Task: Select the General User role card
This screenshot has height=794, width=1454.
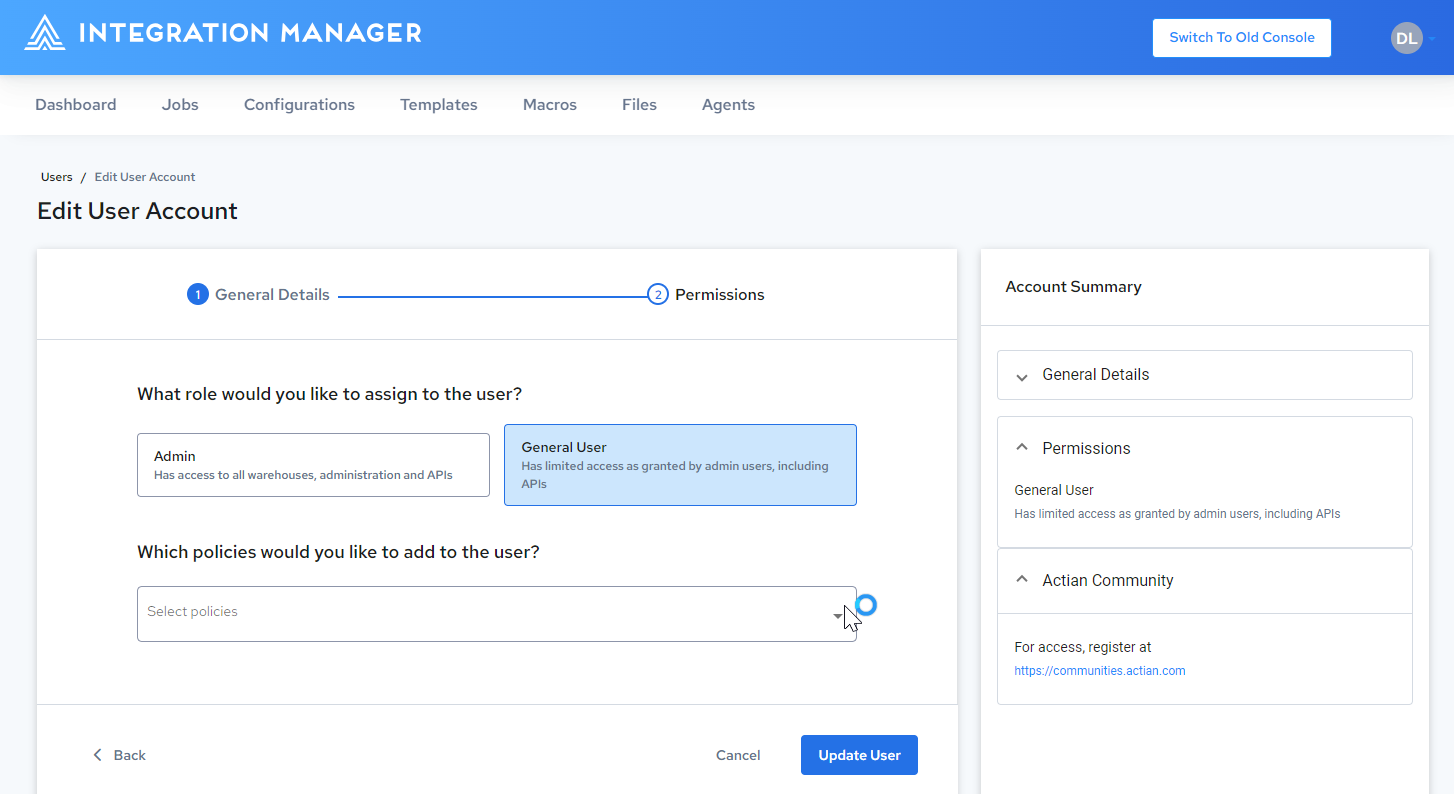Action: pyautogui.click(x=680, y=465)
